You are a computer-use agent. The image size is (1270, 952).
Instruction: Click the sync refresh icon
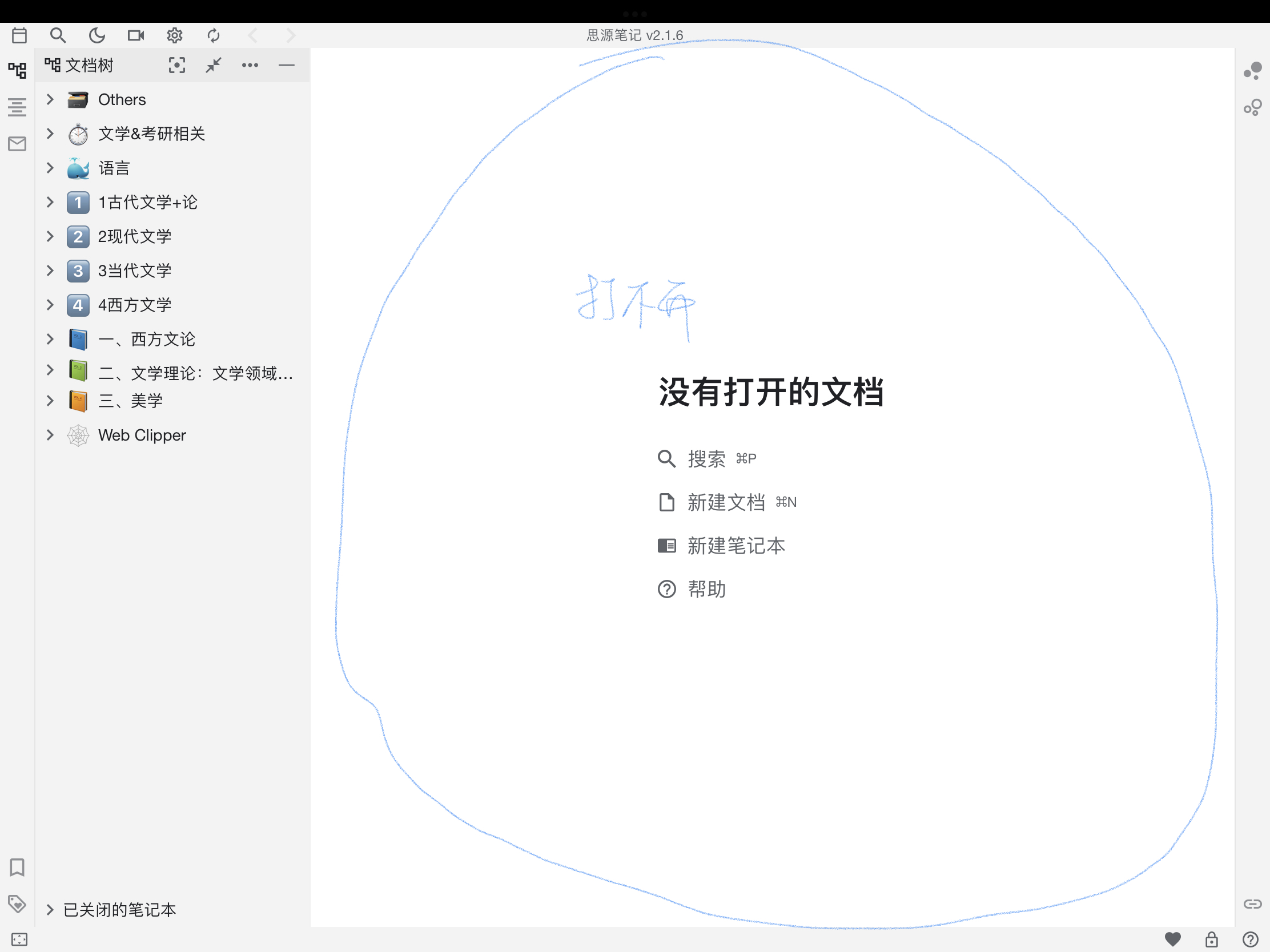(x=214, y=35)
